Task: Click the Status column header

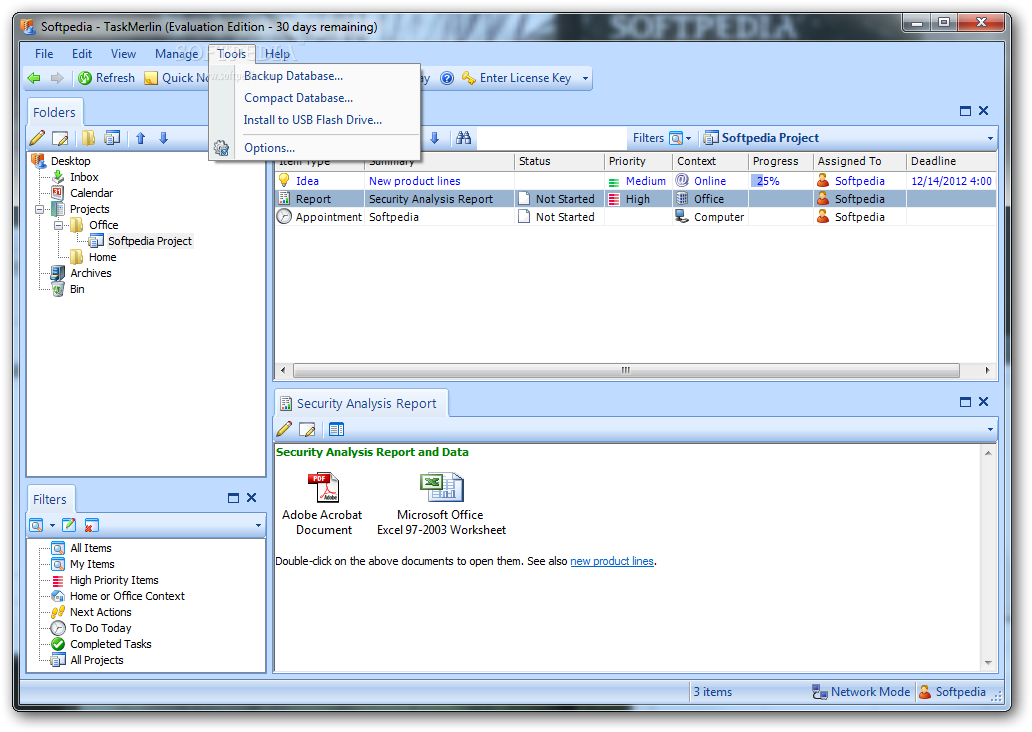Action: (x=558, y=161)
